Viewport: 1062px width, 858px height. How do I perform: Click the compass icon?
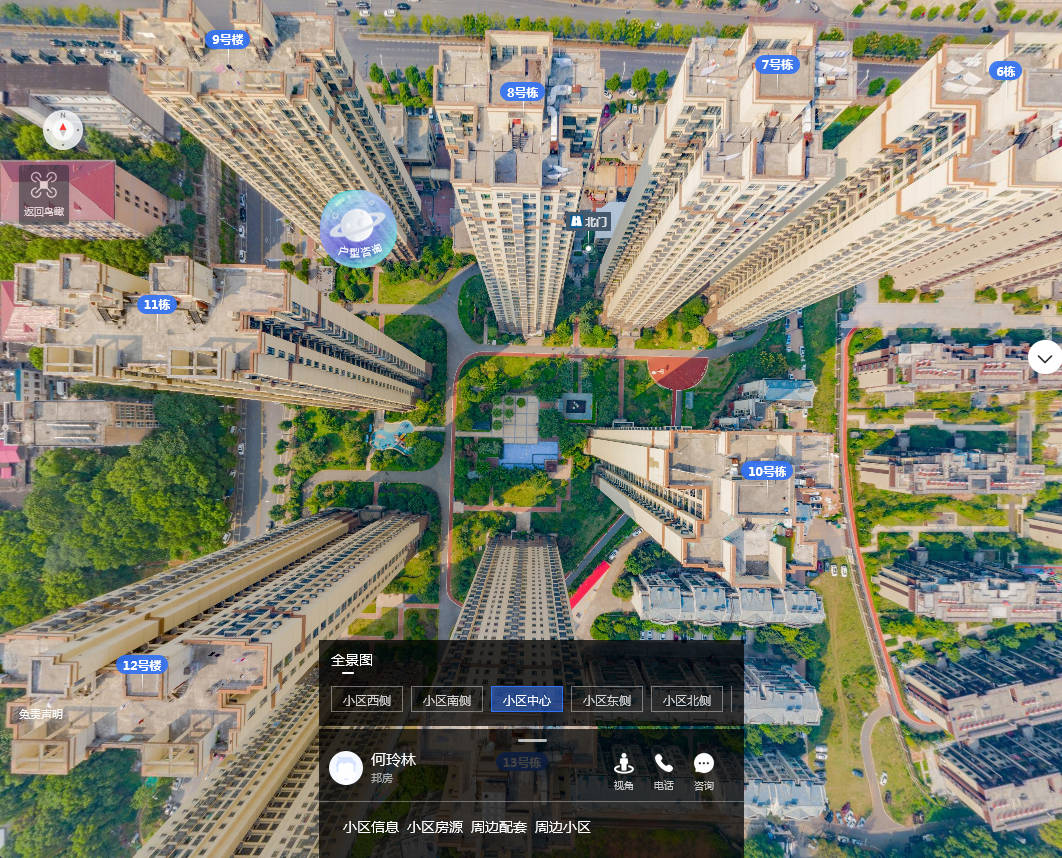click(63, 130)
